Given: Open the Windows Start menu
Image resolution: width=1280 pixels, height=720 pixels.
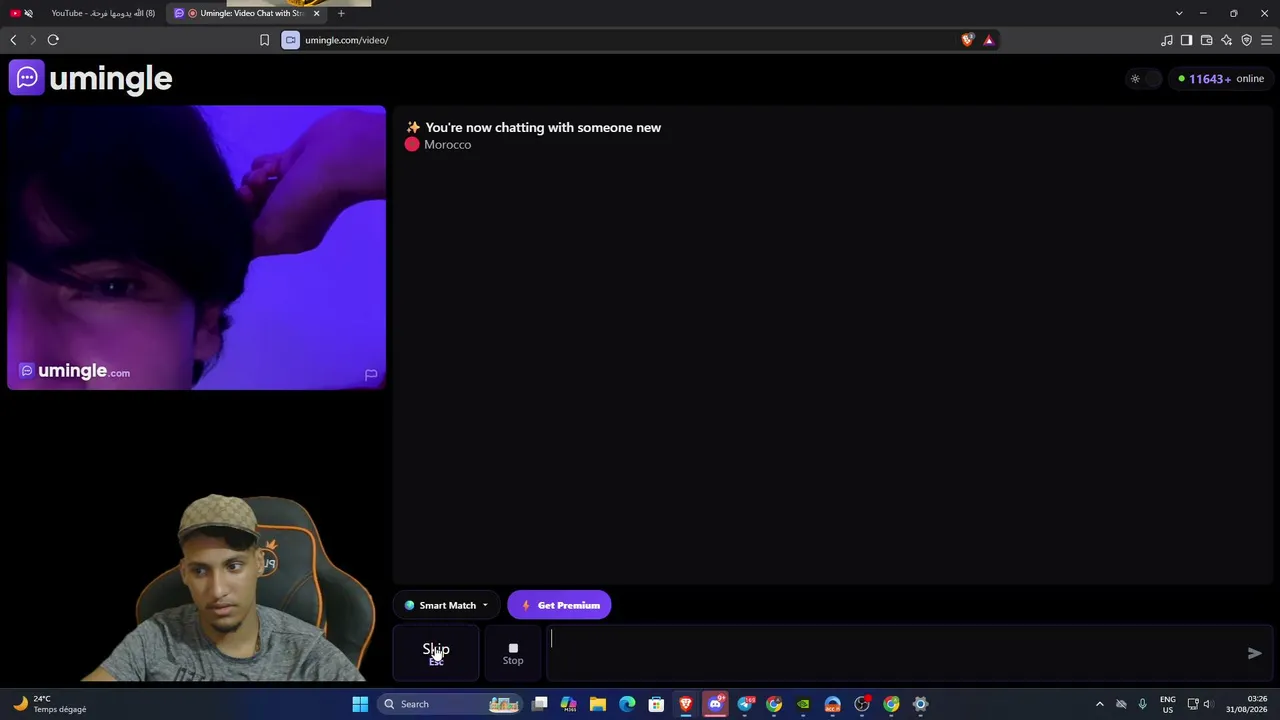Looking at the screenshot, I should (x=360, y=704).
